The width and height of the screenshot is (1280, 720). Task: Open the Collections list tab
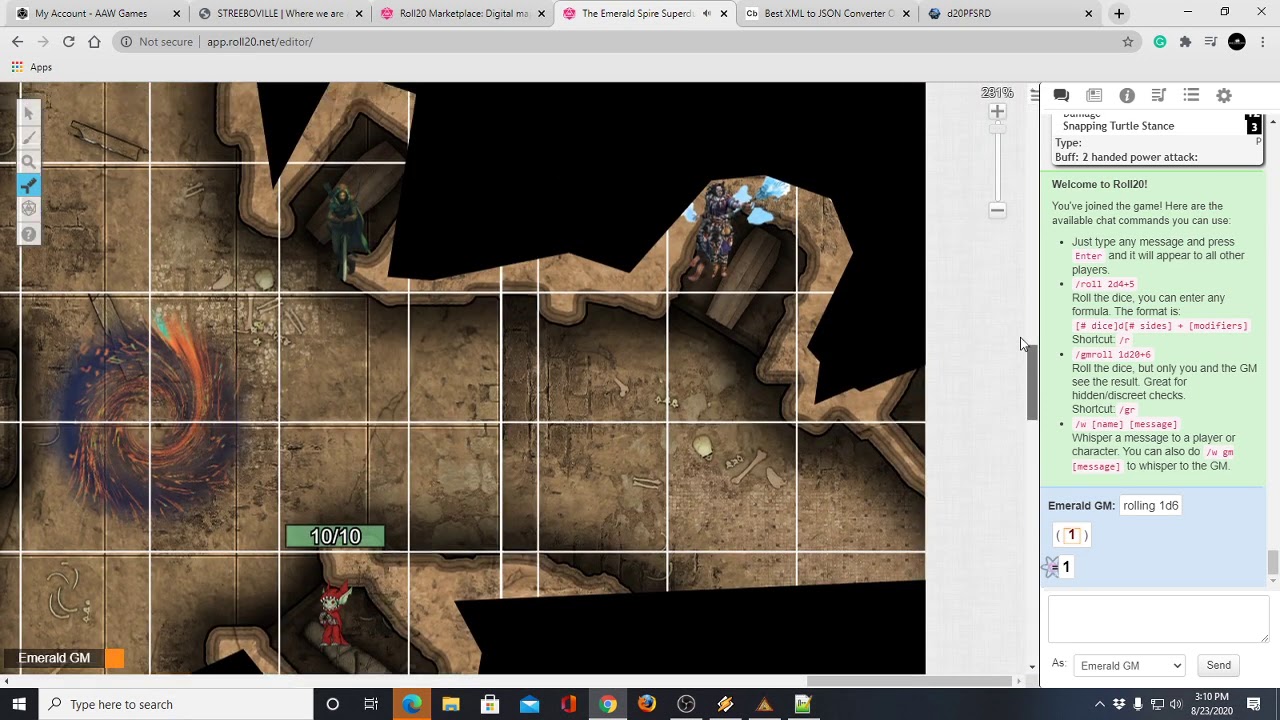[1191, 95]
